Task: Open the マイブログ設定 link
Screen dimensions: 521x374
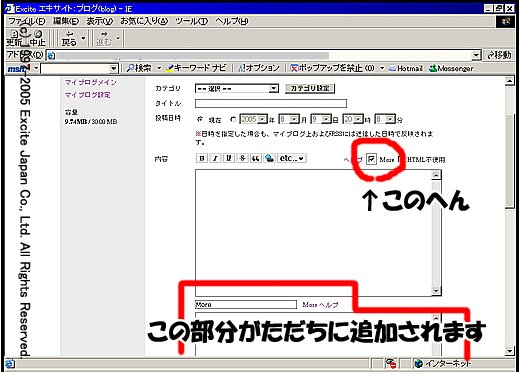Action: (x=87, y=95)
